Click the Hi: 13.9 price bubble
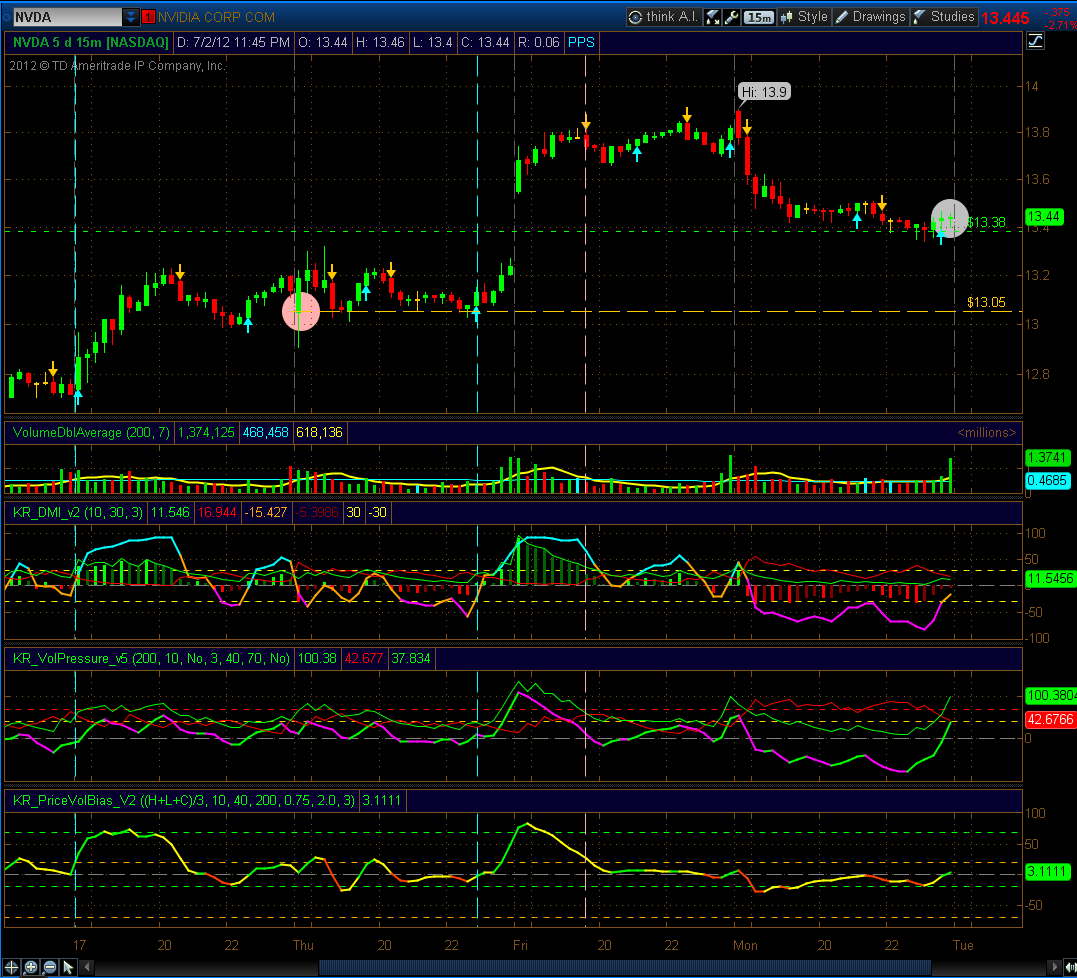This screenshot has height=978, width=1077. (x=764, y=91)
